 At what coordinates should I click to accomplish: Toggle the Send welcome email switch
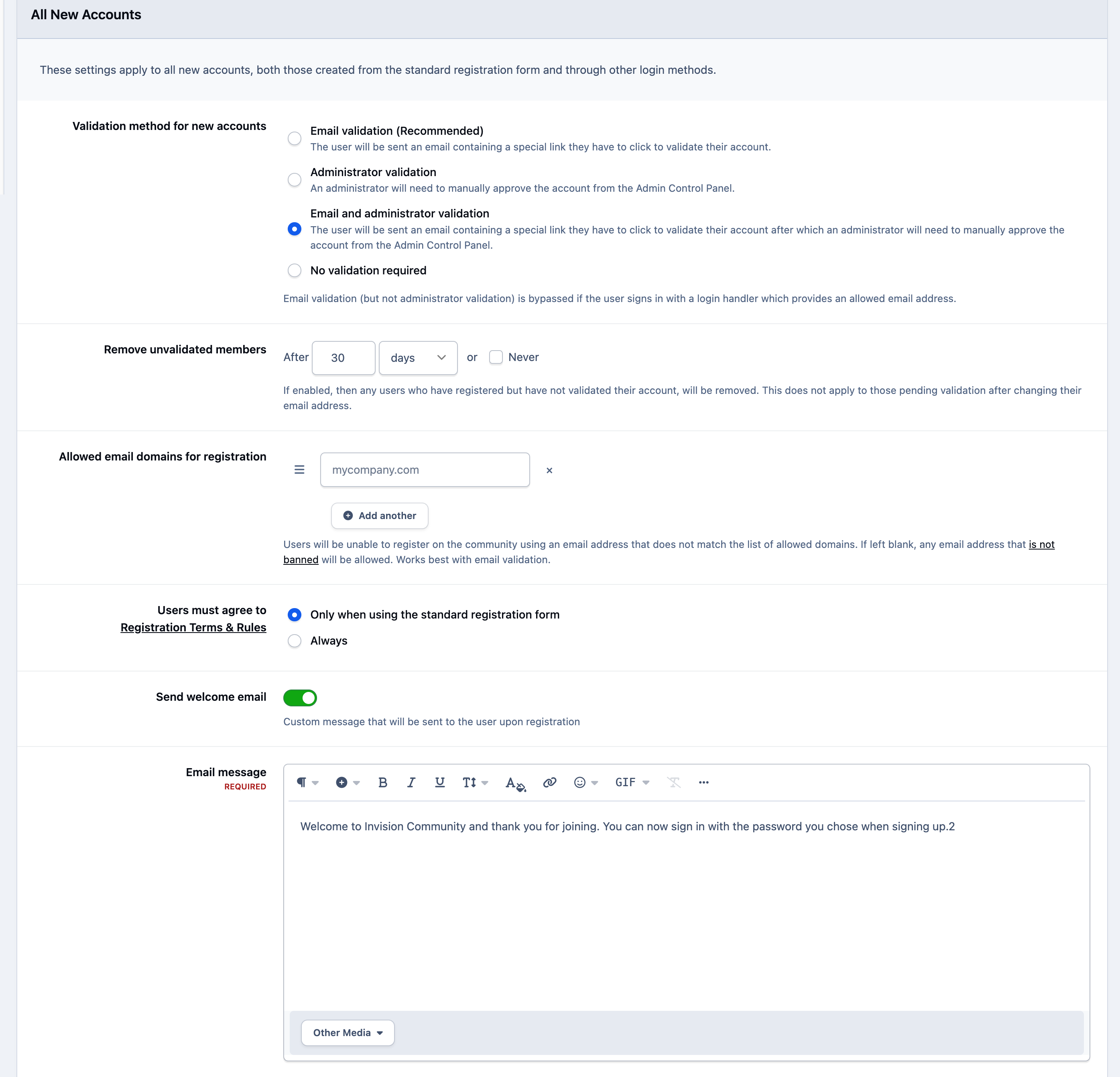(300, 698)
